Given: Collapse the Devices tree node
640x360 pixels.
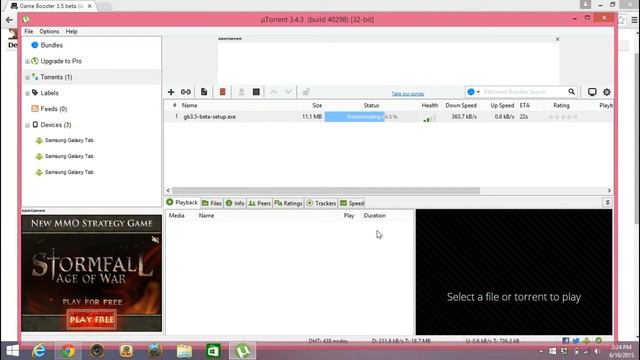Looking at the screenshot, I should pyautogui.click(x=27, y=125).
